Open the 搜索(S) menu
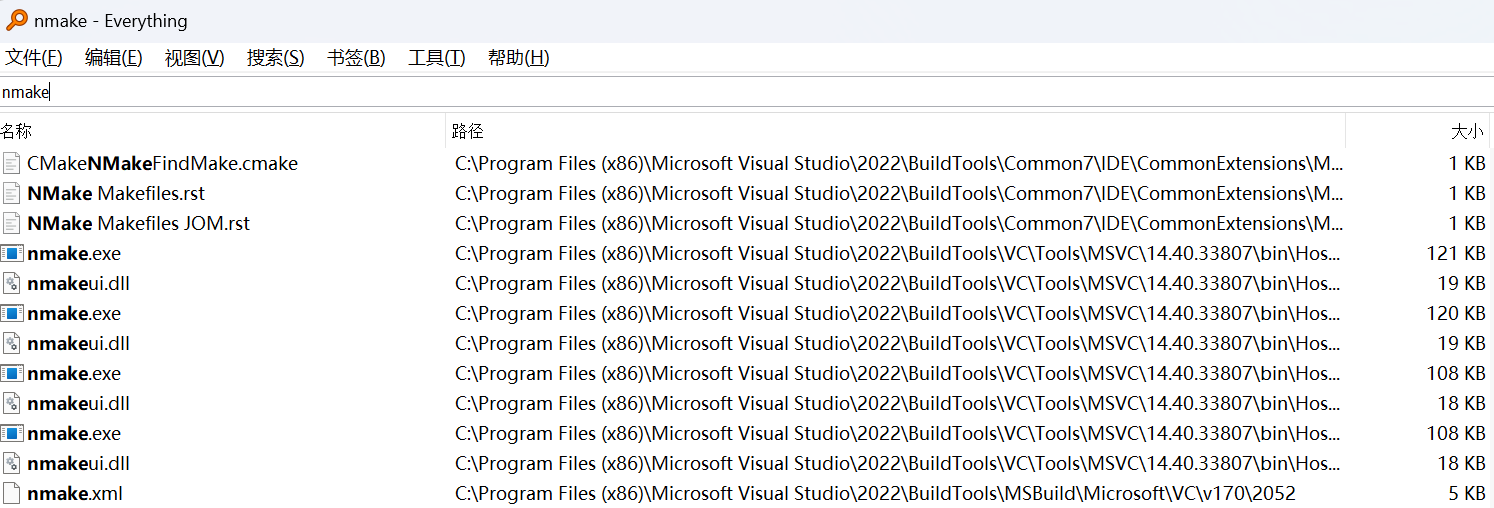Image resolution: width=1494 pixels, height=508 pixels. click(x=276, y=58)
